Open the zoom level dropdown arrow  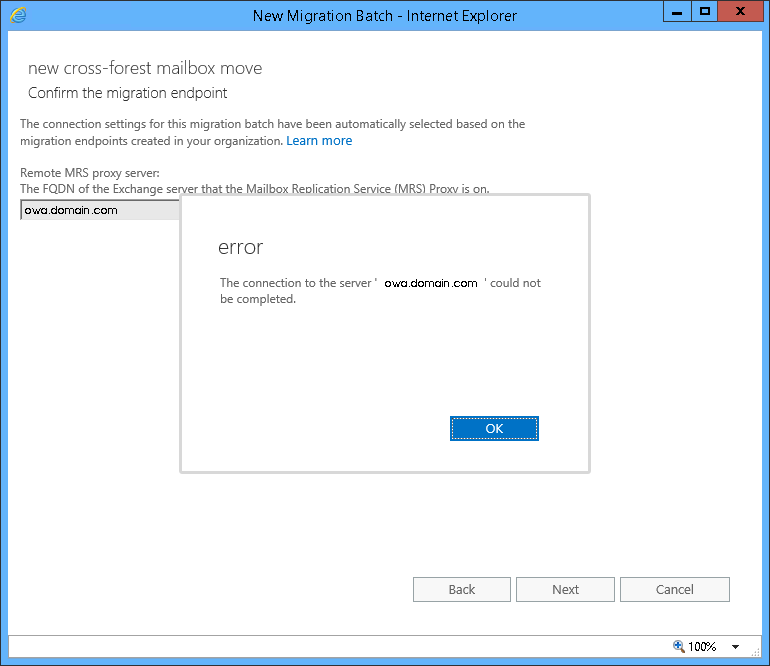(735, 647)
